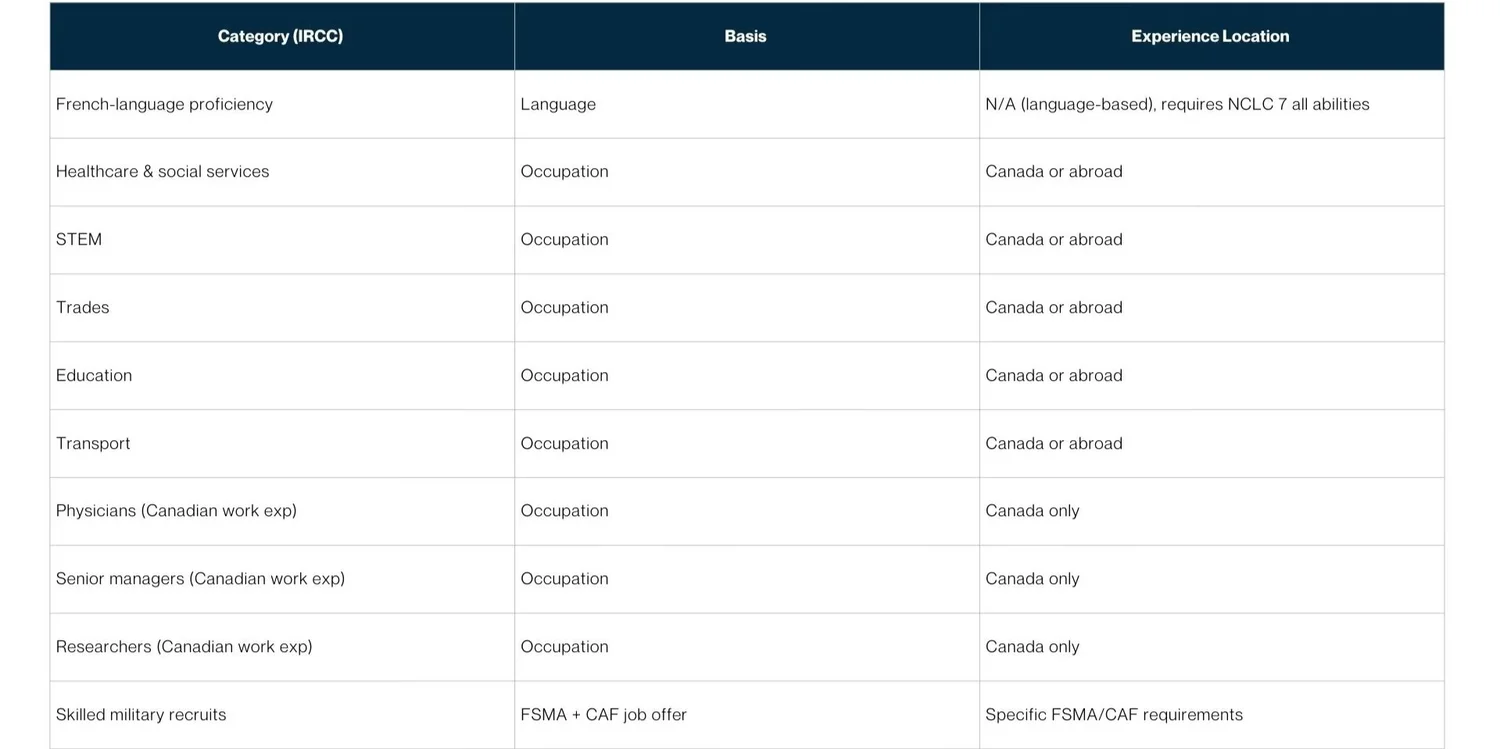Screen dimensions: 1500x749
Task: Select the Transport category cell
Action: pos(281,443)
